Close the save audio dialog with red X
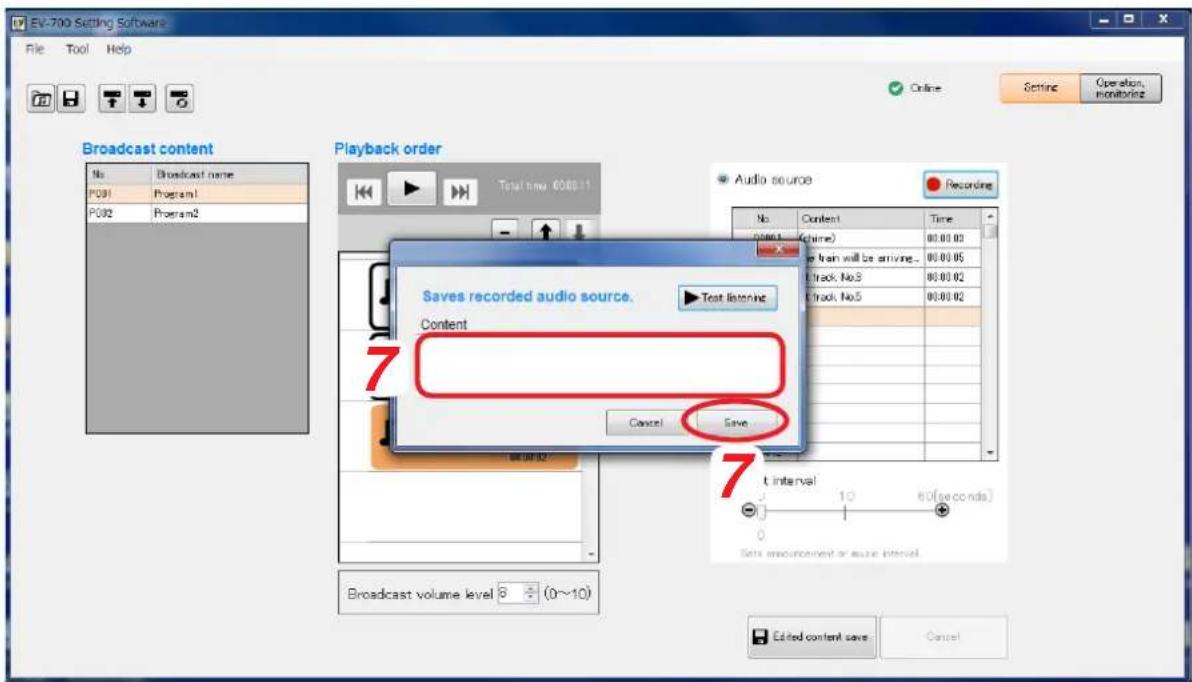This screenshot has height=682, width=1192. click(x=778, y=249)
